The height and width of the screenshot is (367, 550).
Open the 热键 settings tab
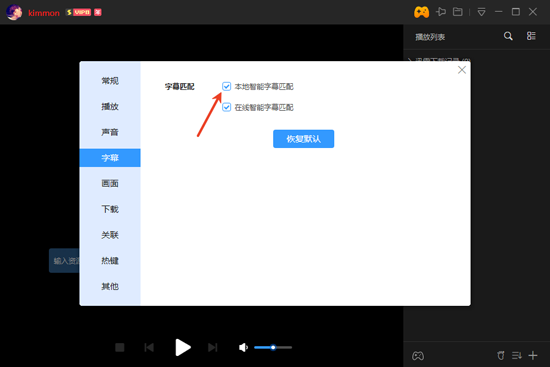[x=110, y=261]
